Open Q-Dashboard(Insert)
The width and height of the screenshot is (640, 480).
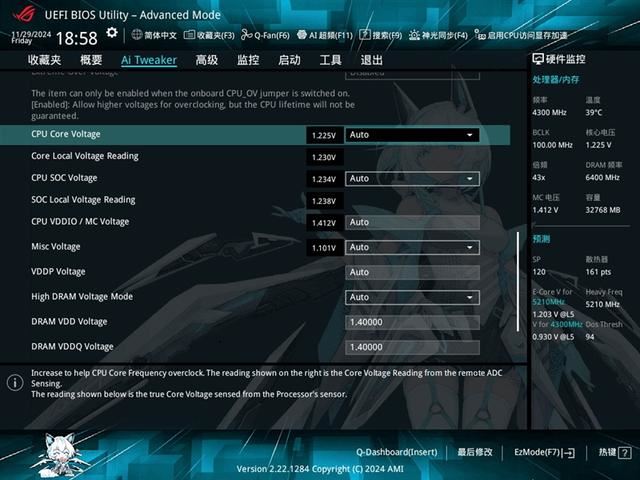(396, 452)
